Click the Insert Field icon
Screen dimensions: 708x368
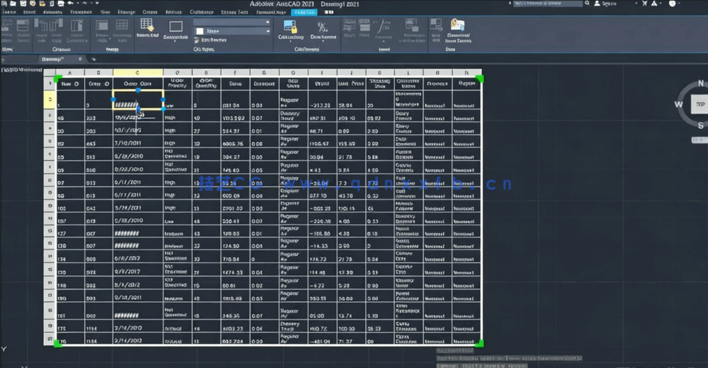[x=364, y=26]
